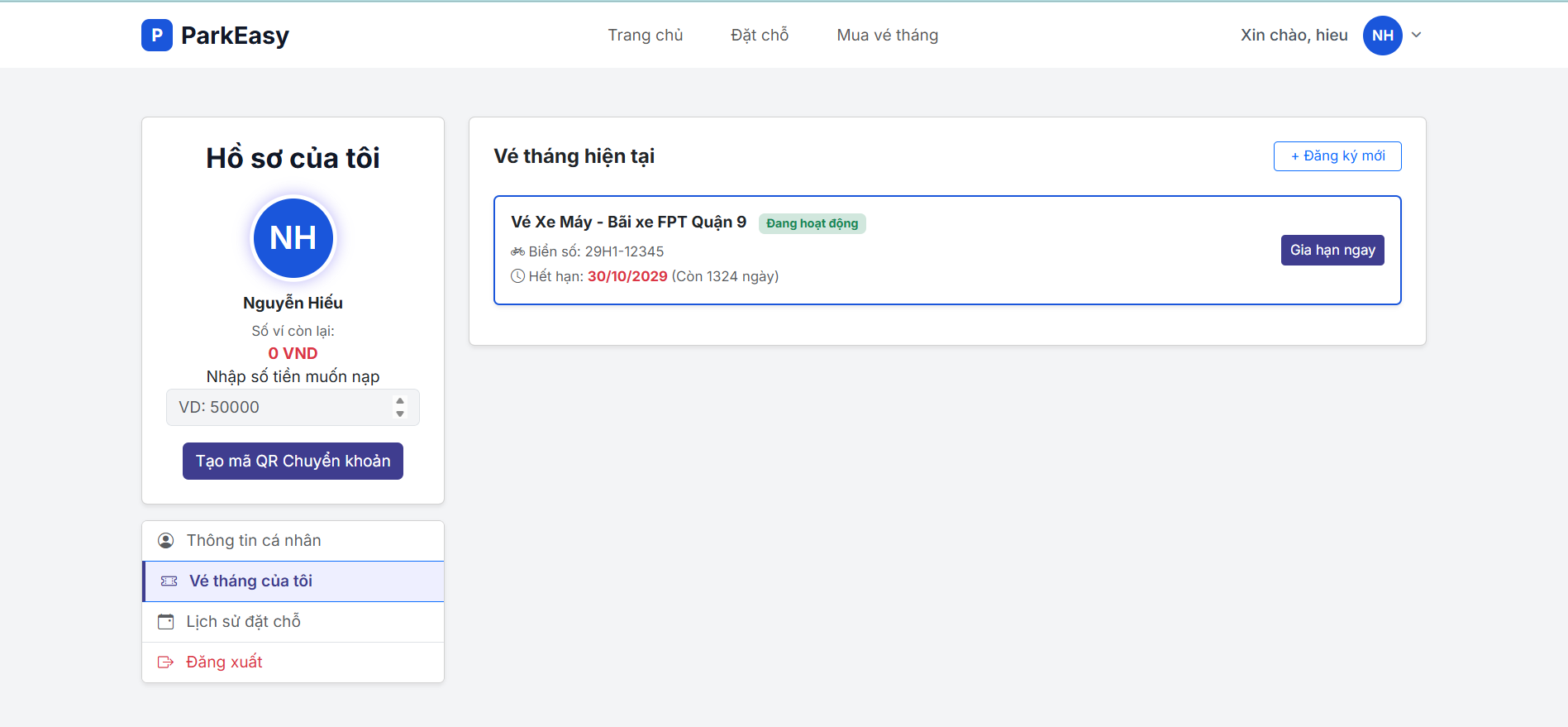The width and height of the screenshot is (1568, 727).
Task: Click the Gia hạn ngay button
Action: point(1332,251)
